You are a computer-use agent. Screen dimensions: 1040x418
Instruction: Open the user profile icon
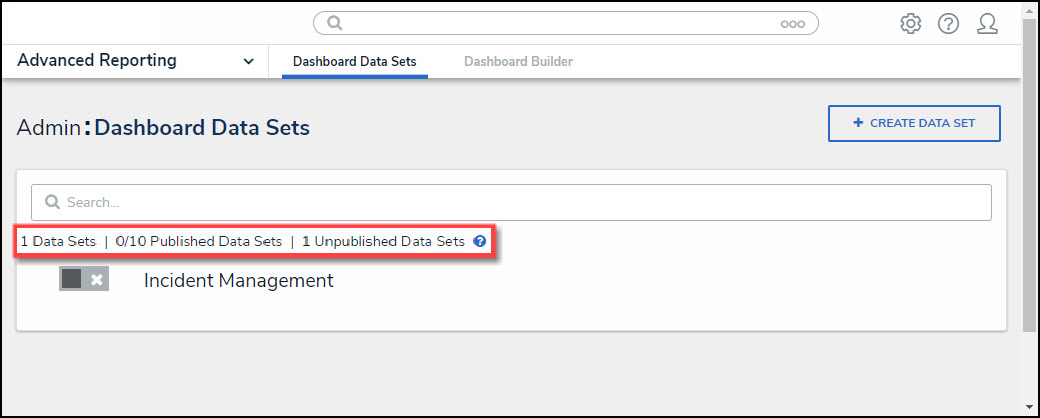[987, 23]
